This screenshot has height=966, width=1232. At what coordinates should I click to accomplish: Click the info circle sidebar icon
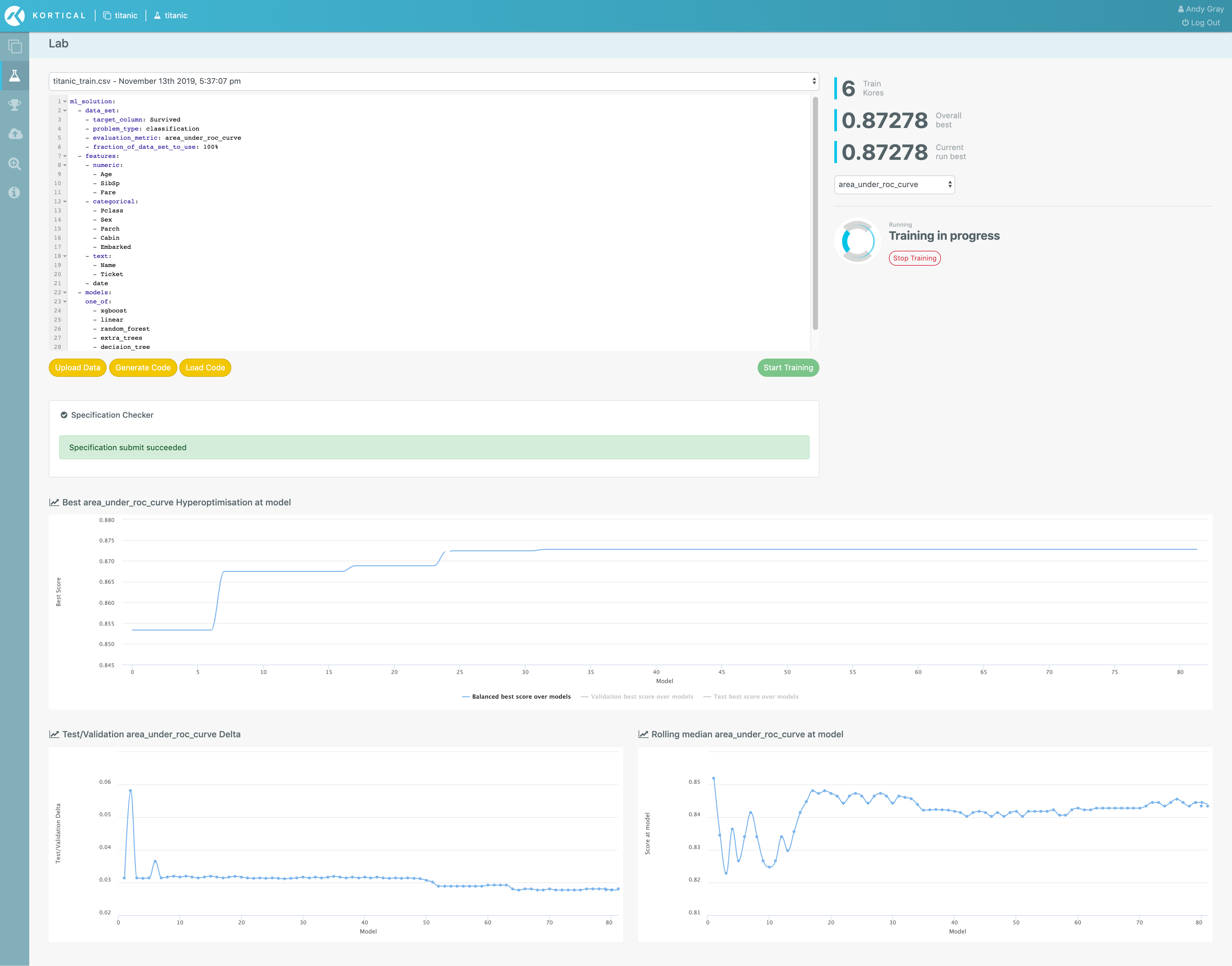tap(15, 193)
